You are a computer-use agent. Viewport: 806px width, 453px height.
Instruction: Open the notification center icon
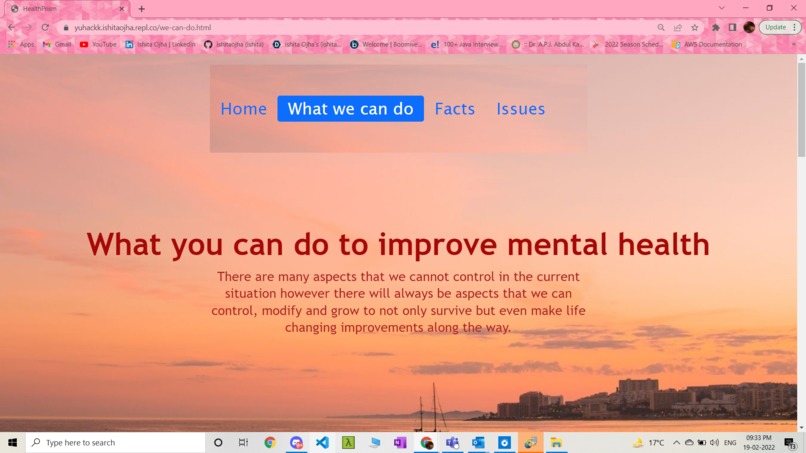point(790,442)
